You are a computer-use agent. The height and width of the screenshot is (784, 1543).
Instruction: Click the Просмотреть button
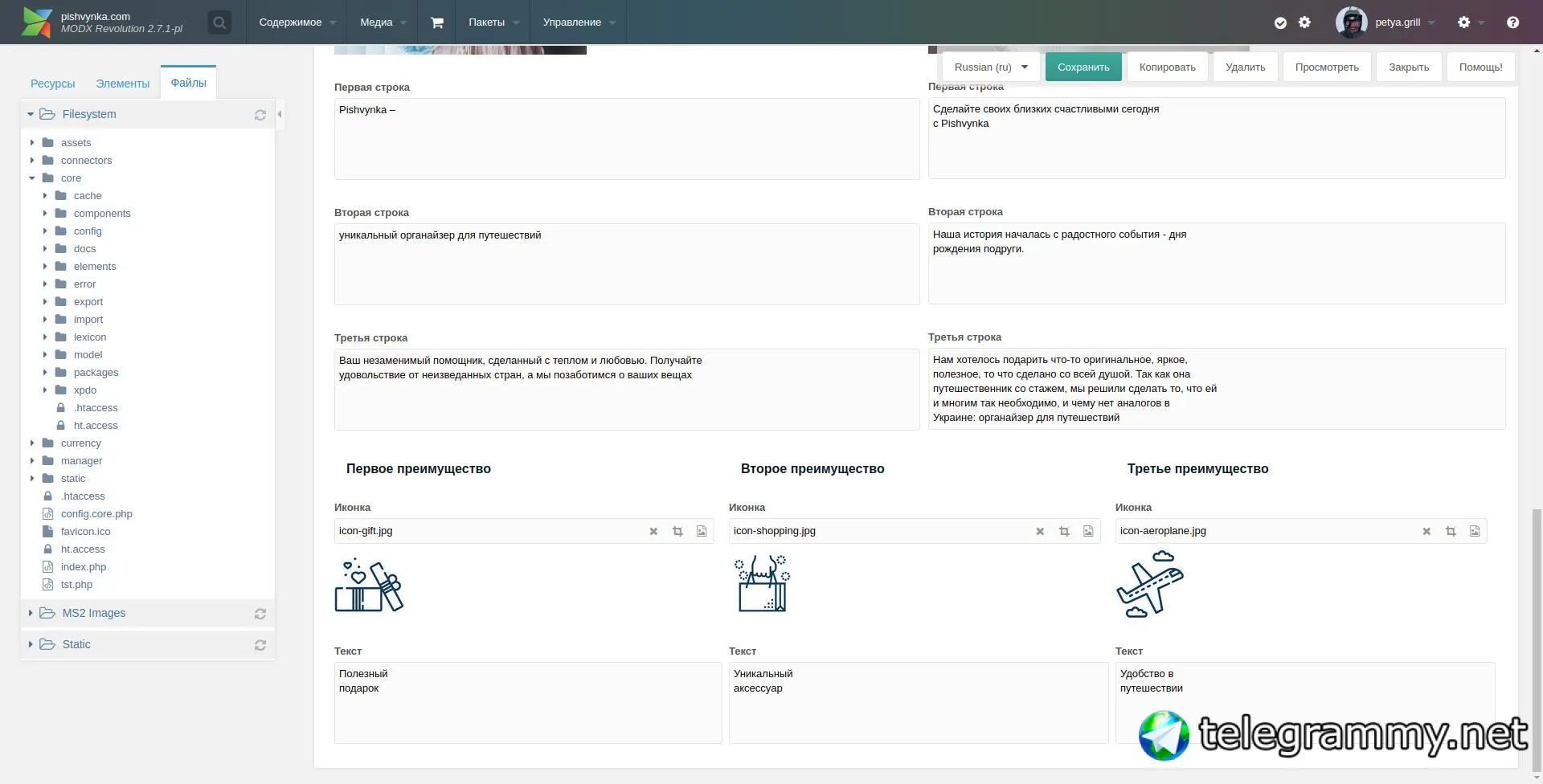(1327, 67)
